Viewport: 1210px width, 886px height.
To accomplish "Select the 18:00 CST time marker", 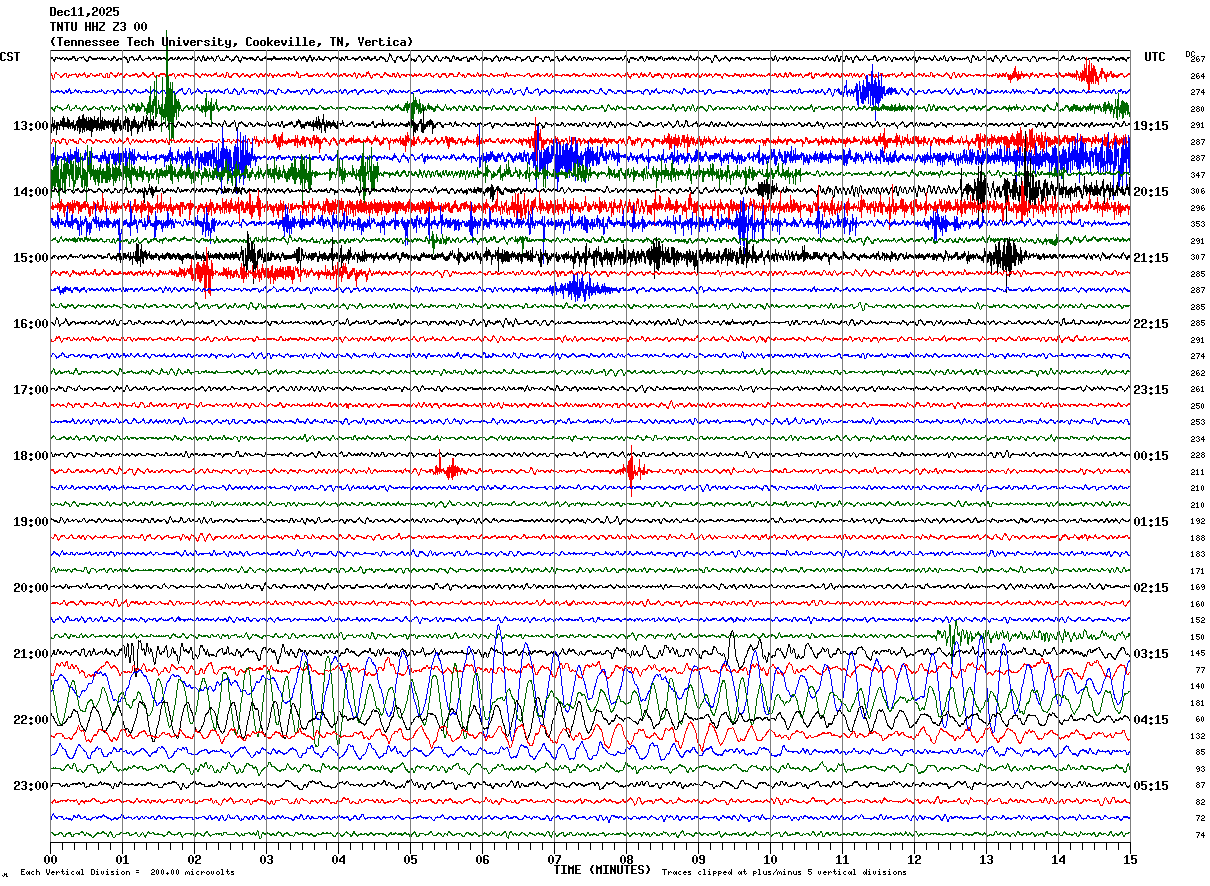I will 30,456.
